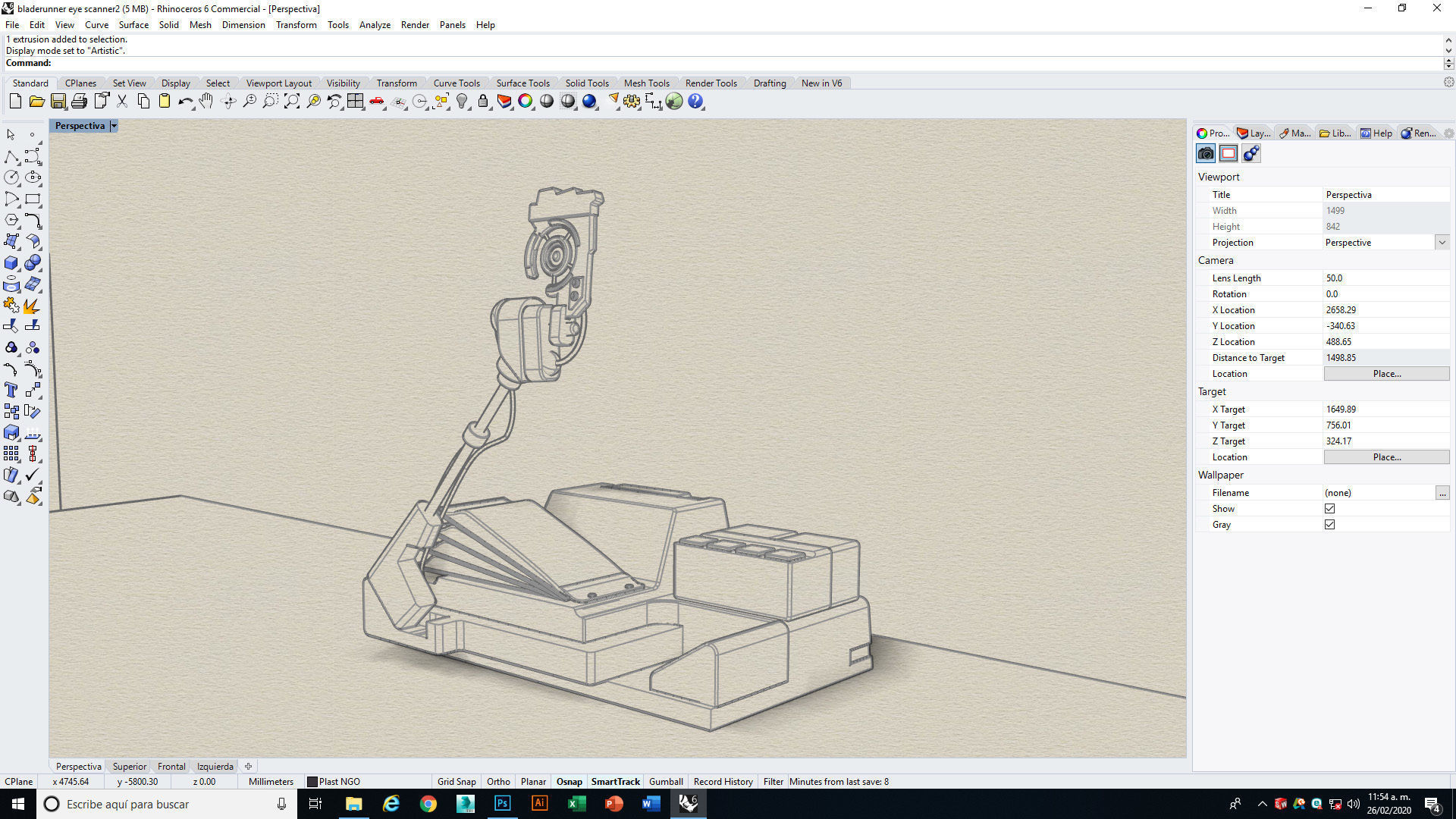This screenshot has height=819, width=1456.
Task: Activate the Pan hand tool
Action: pyautogui.click(x=206, y=101)
